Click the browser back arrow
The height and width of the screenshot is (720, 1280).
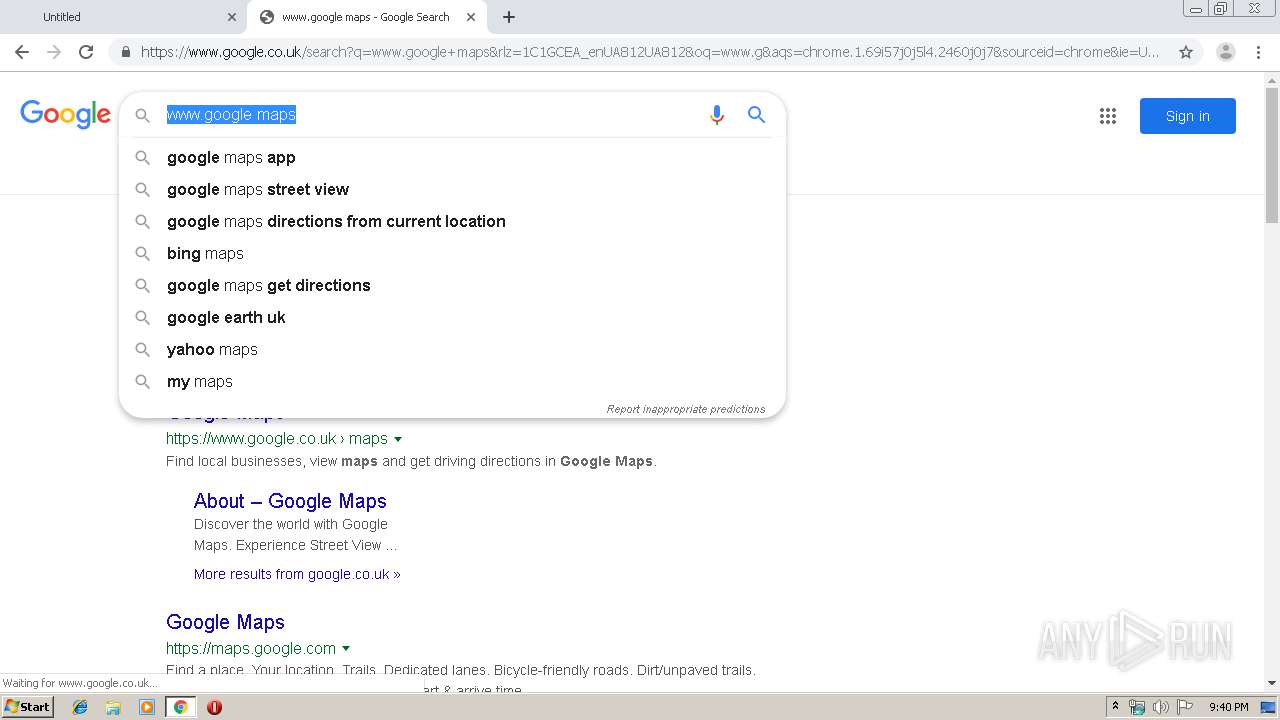pyautogui.click(x=22, y=52)
